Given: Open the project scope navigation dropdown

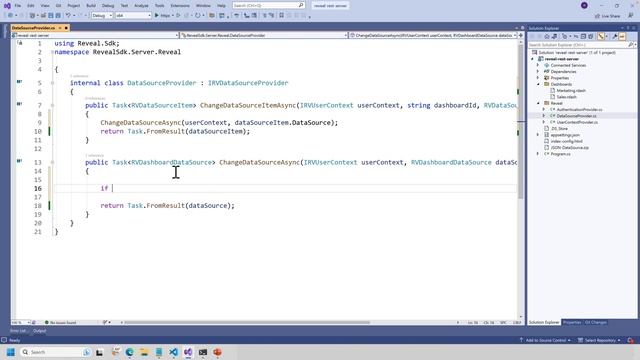Looking at the screenshot, I should click(96, 36).
